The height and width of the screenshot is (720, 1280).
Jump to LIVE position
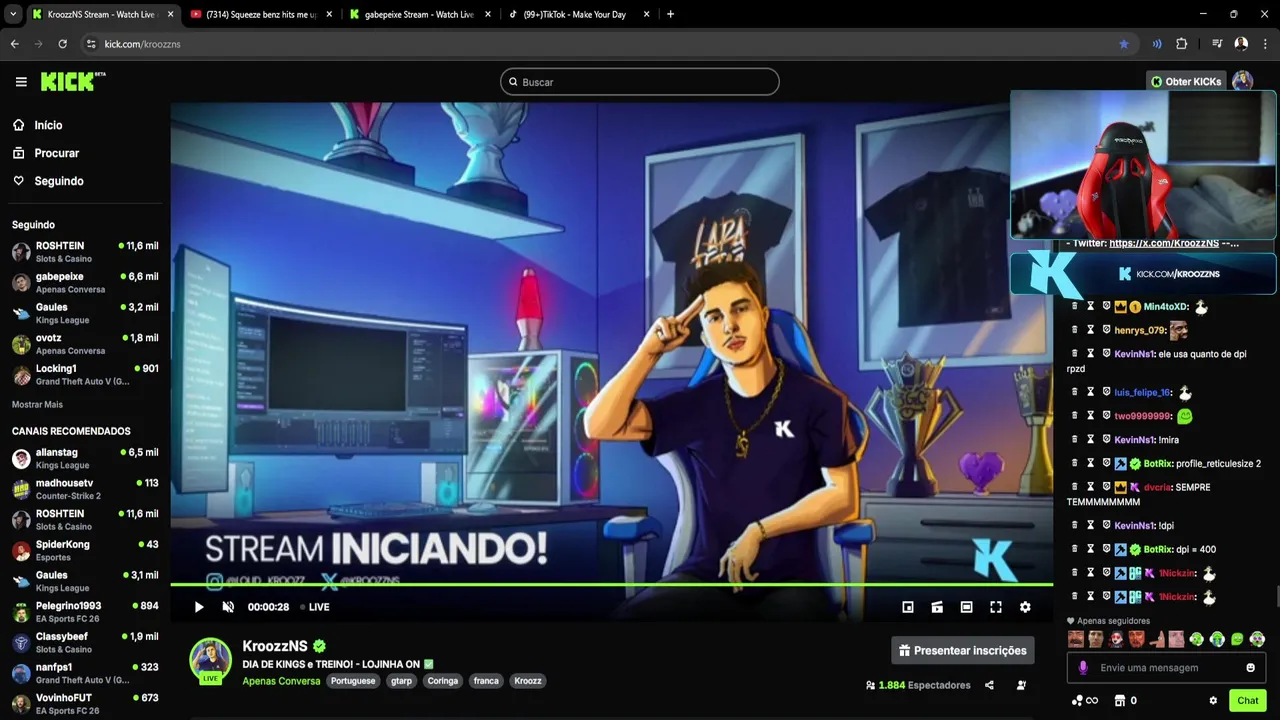[315, 607]
